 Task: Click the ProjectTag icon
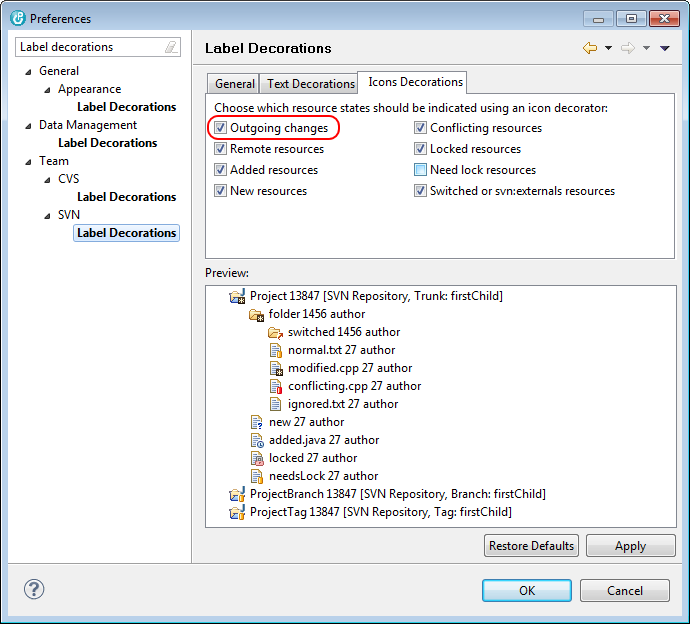(x=237, y=512)
